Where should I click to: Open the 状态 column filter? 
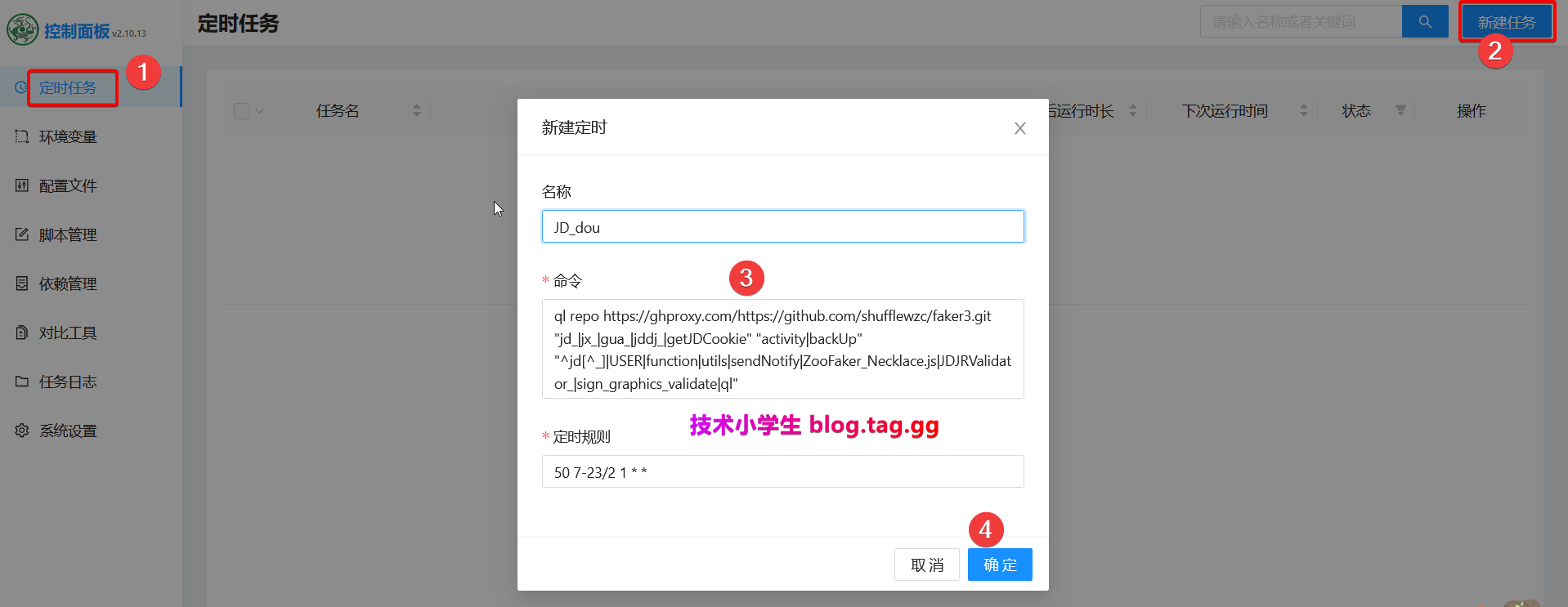point(1400,110)
